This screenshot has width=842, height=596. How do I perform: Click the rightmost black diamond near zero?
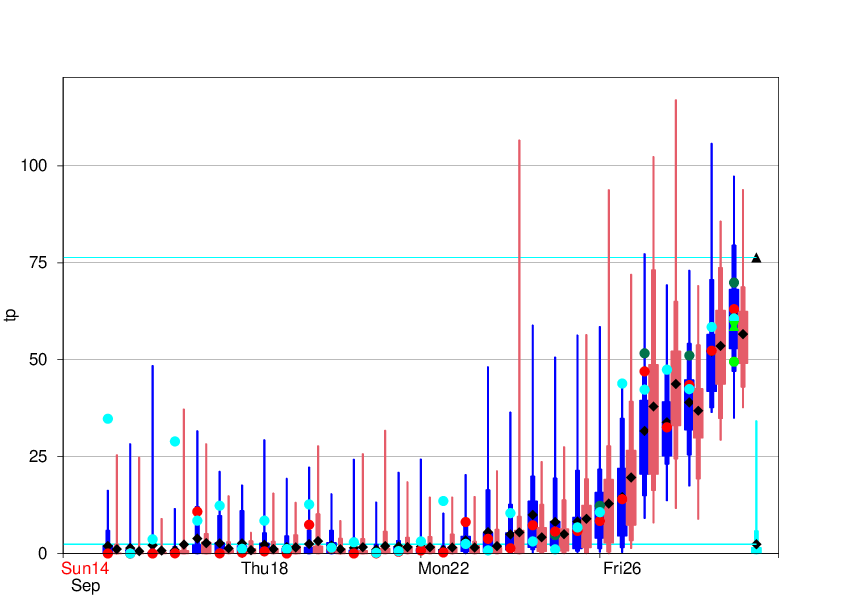click(757, 544)
